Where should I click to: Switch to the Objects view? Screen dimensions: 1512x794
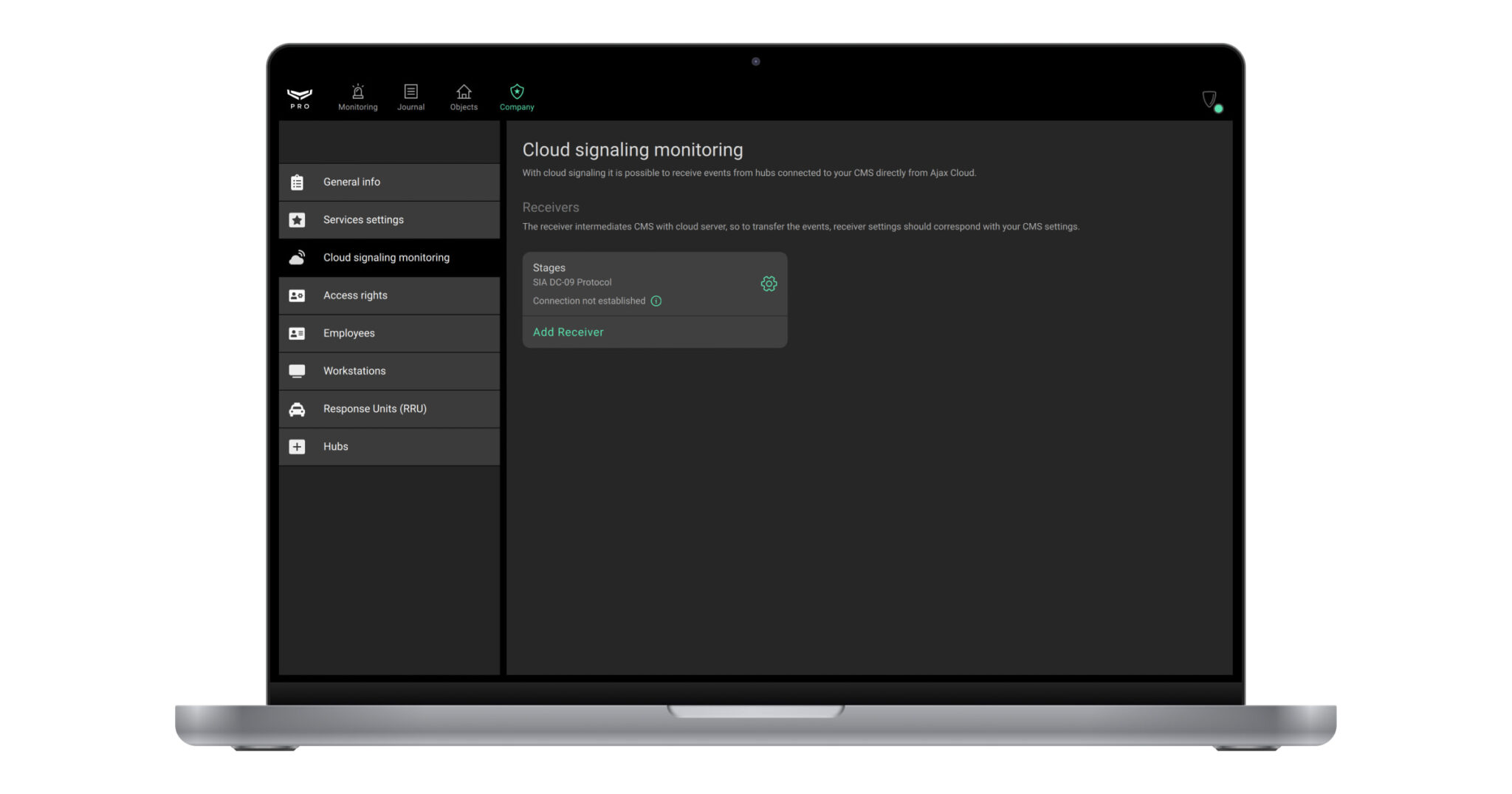[x=463, y=97]
